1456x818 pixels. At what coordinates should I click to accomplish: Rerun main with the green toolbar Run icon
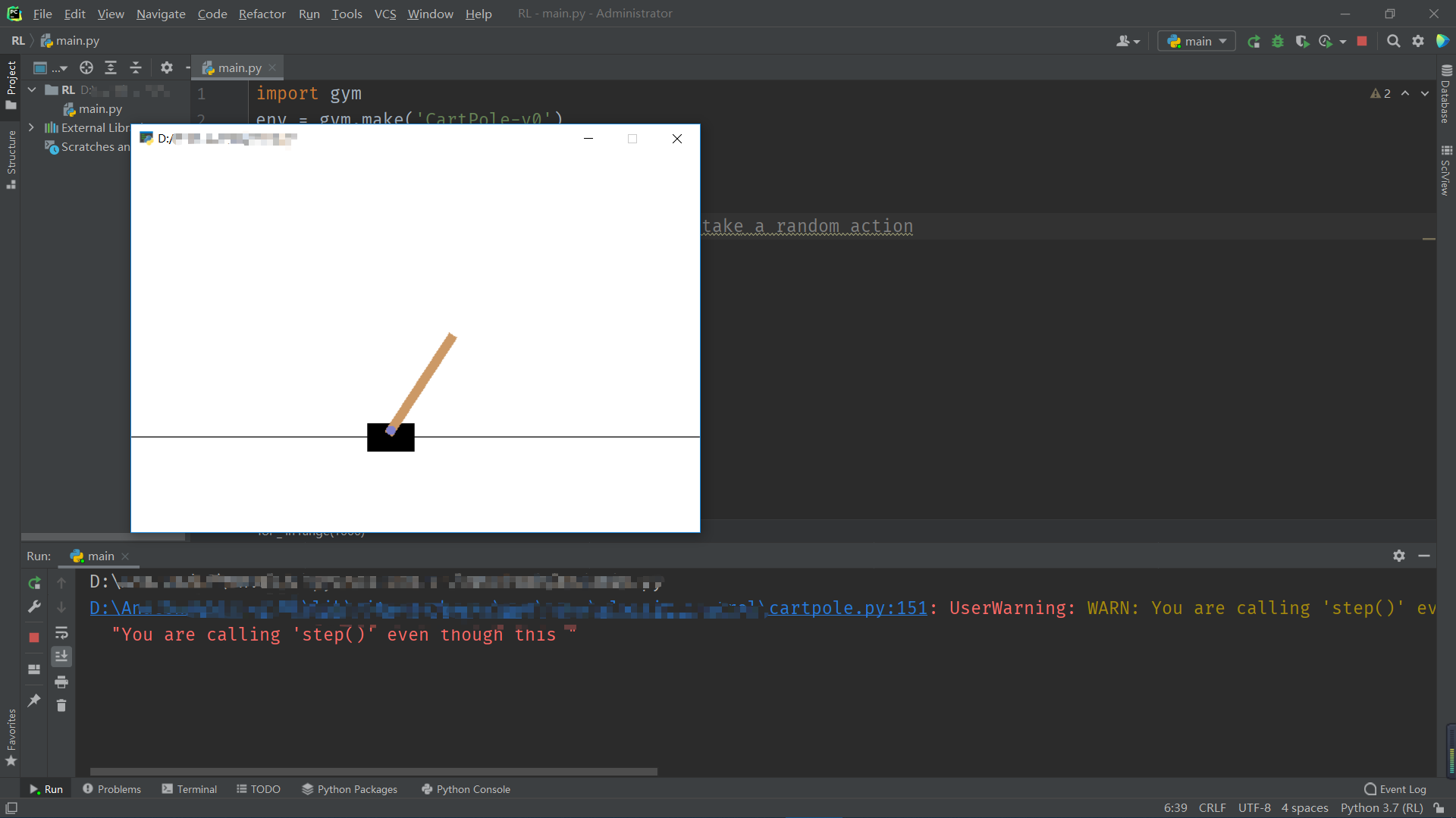tap(1254, 42)
